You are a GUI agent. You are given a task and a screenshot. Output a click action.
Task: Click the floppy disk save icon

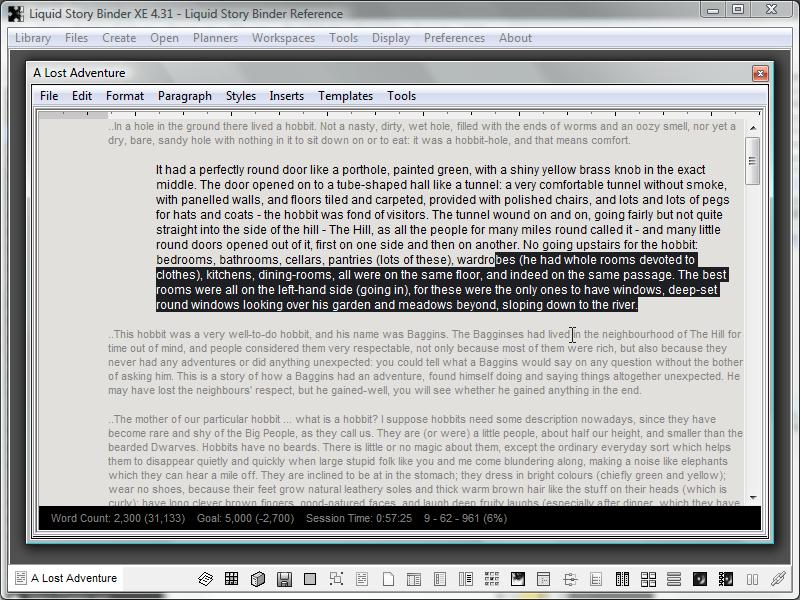tap(284, 579)
